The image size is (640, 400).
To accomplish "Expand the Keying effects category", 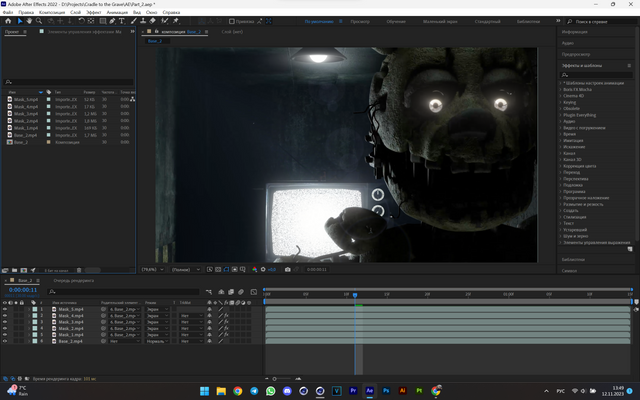I will tap(569, 102).
